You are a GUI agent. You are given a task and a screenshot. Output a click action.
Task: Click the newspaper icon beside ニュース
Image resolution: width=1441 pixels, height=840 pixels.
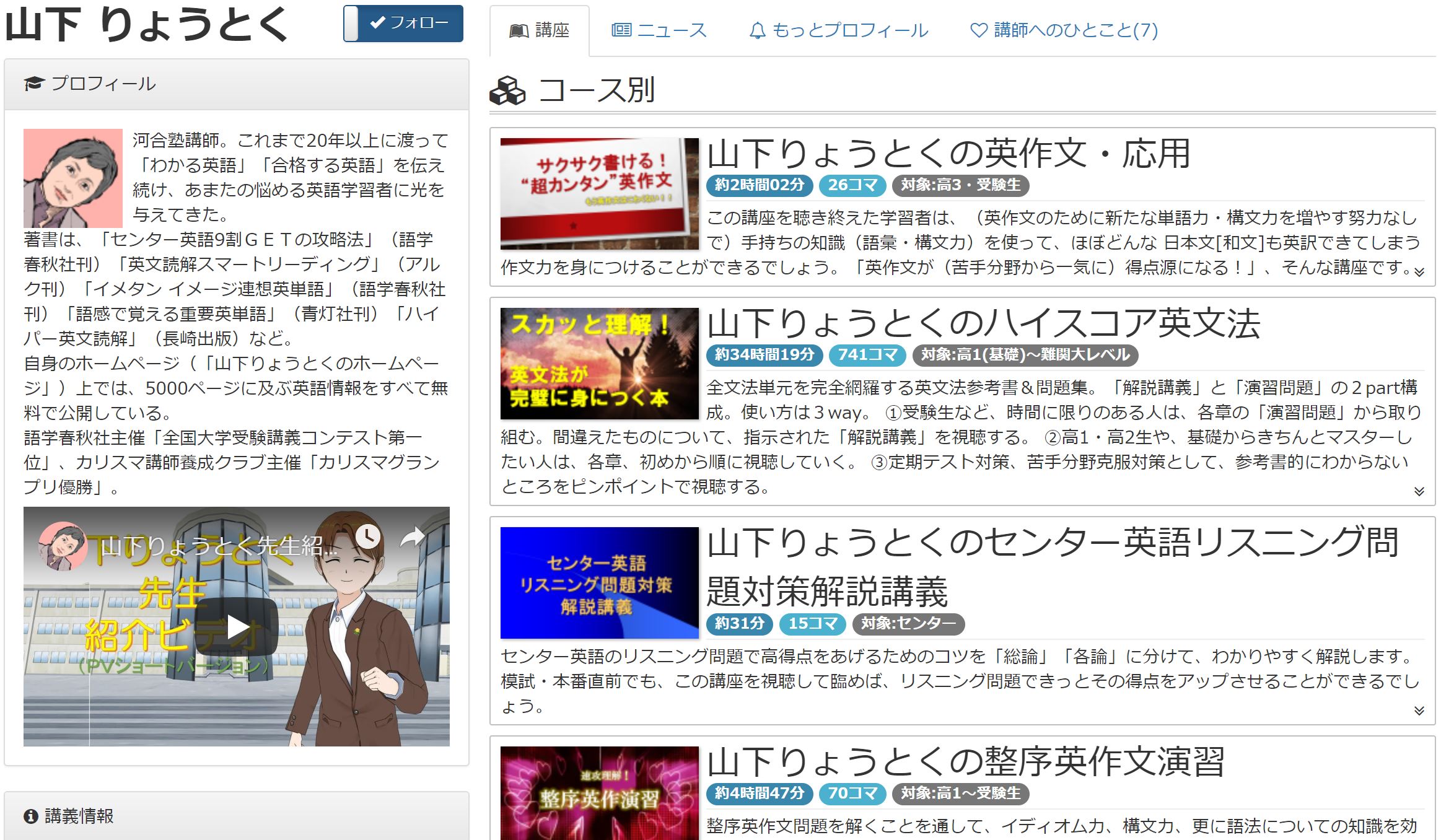(x=621, y=30)
